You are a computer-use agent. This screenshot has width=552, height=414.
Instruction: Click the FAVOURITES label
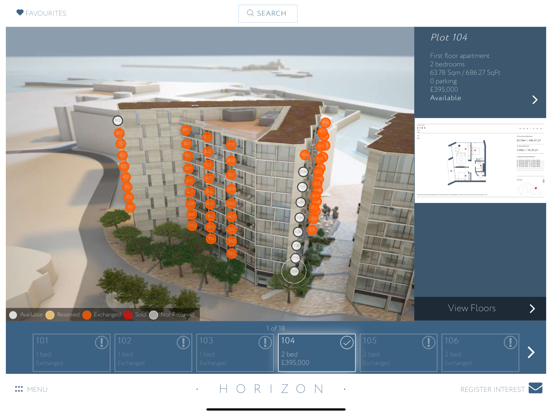(46, 13)
